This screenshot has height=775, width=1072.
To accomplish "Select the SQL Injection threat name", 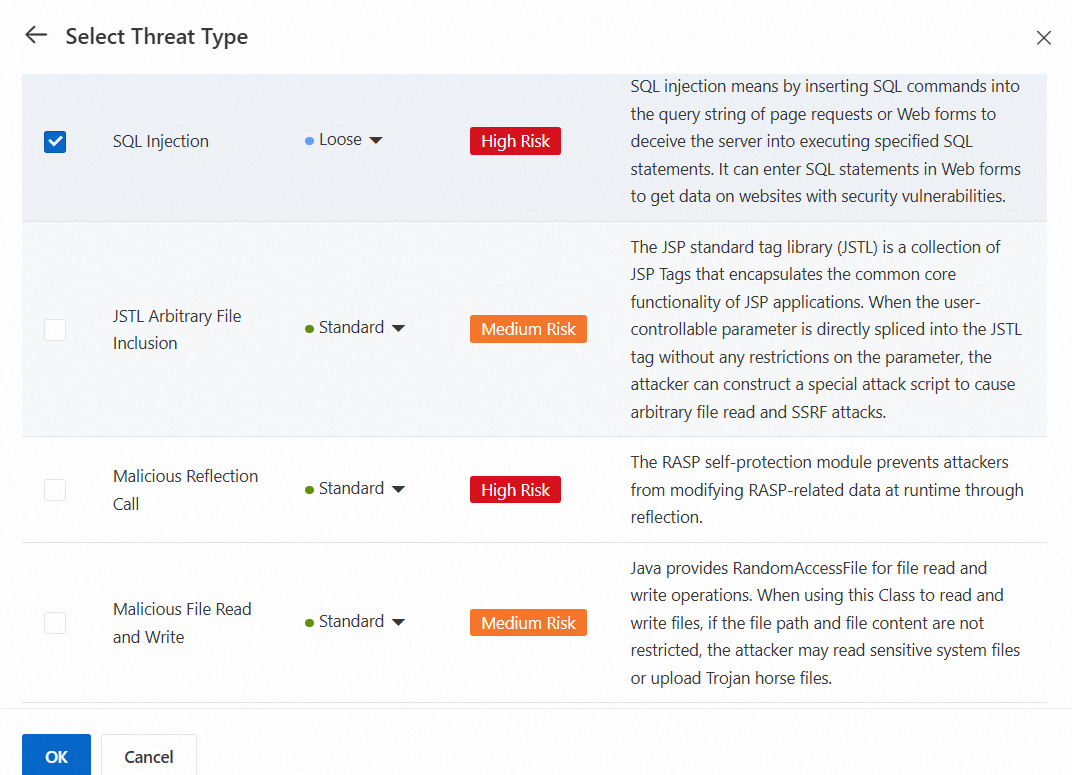I will click(161, 141).
